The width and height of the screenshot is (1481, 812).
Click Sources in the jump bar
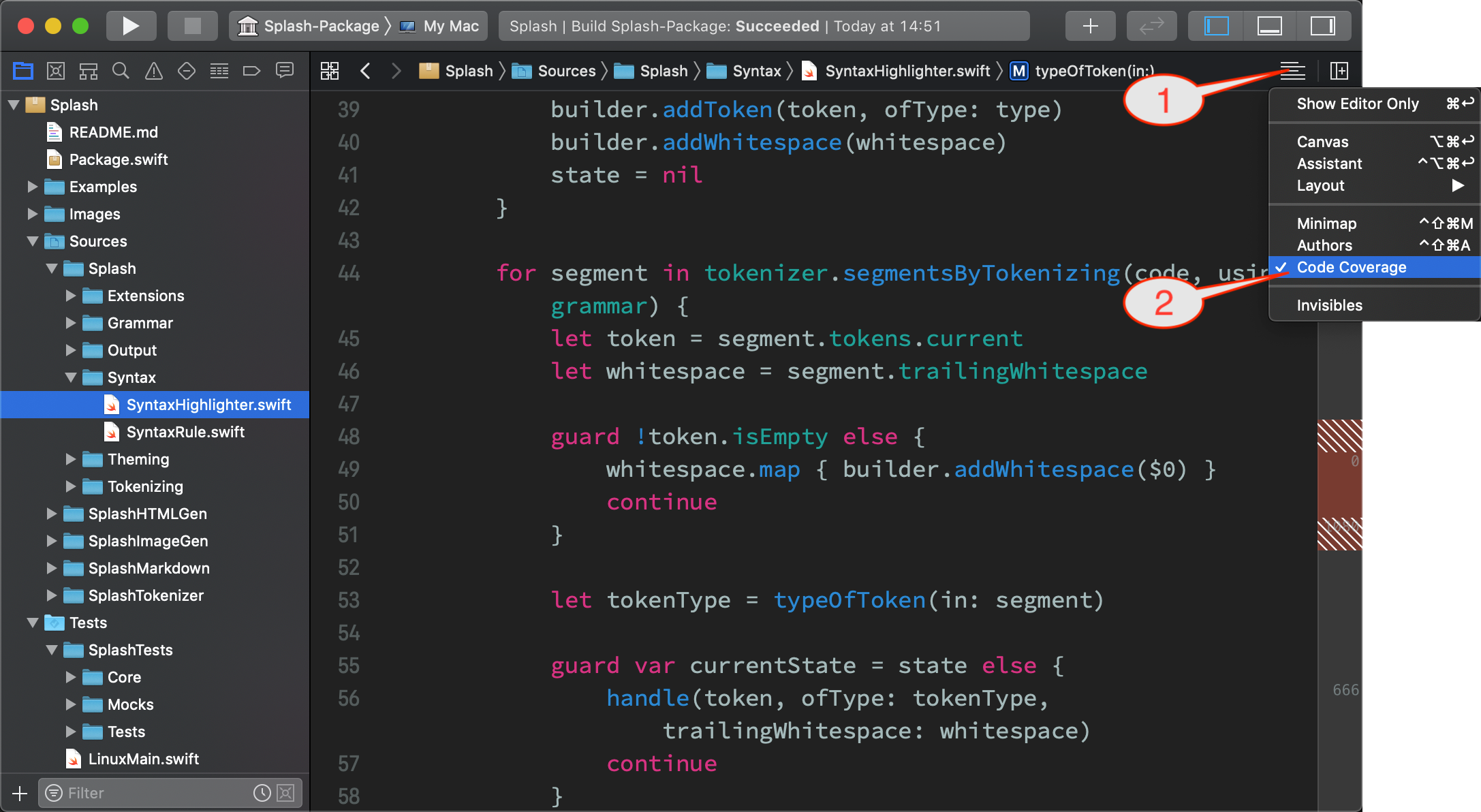pyautogui.click(x=554, y=71)
